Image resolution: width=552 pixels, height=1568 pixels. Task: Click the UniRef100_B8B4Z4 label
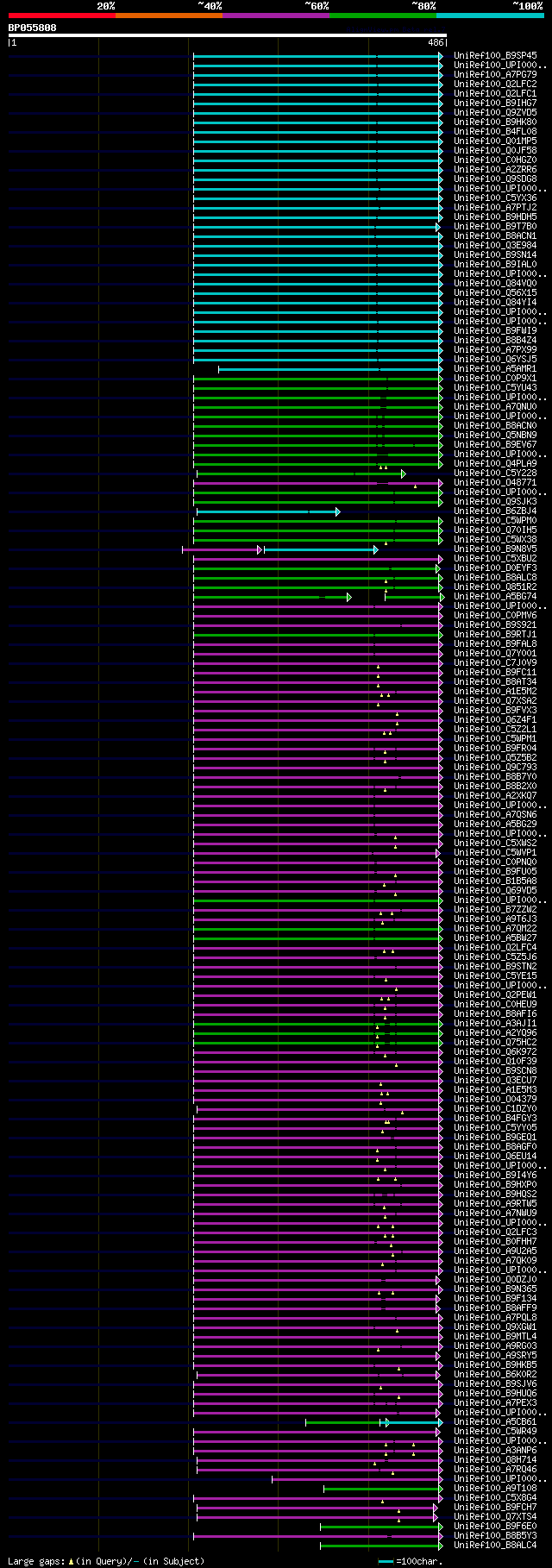tap(495, 340)
